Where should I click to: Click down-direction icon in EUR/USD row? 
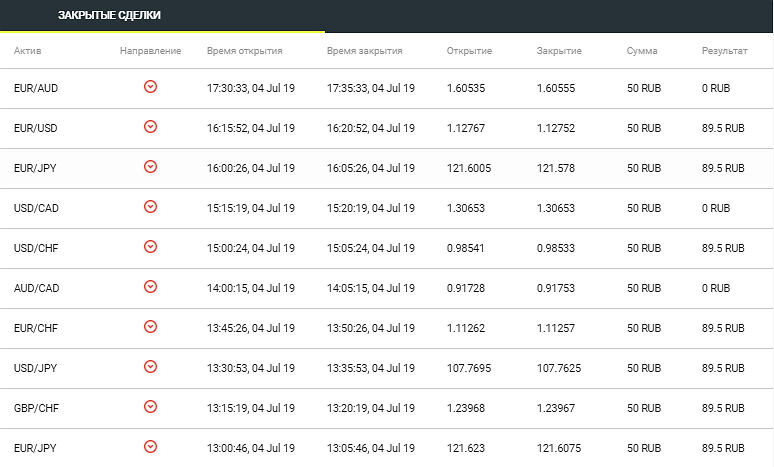point(151,127)
